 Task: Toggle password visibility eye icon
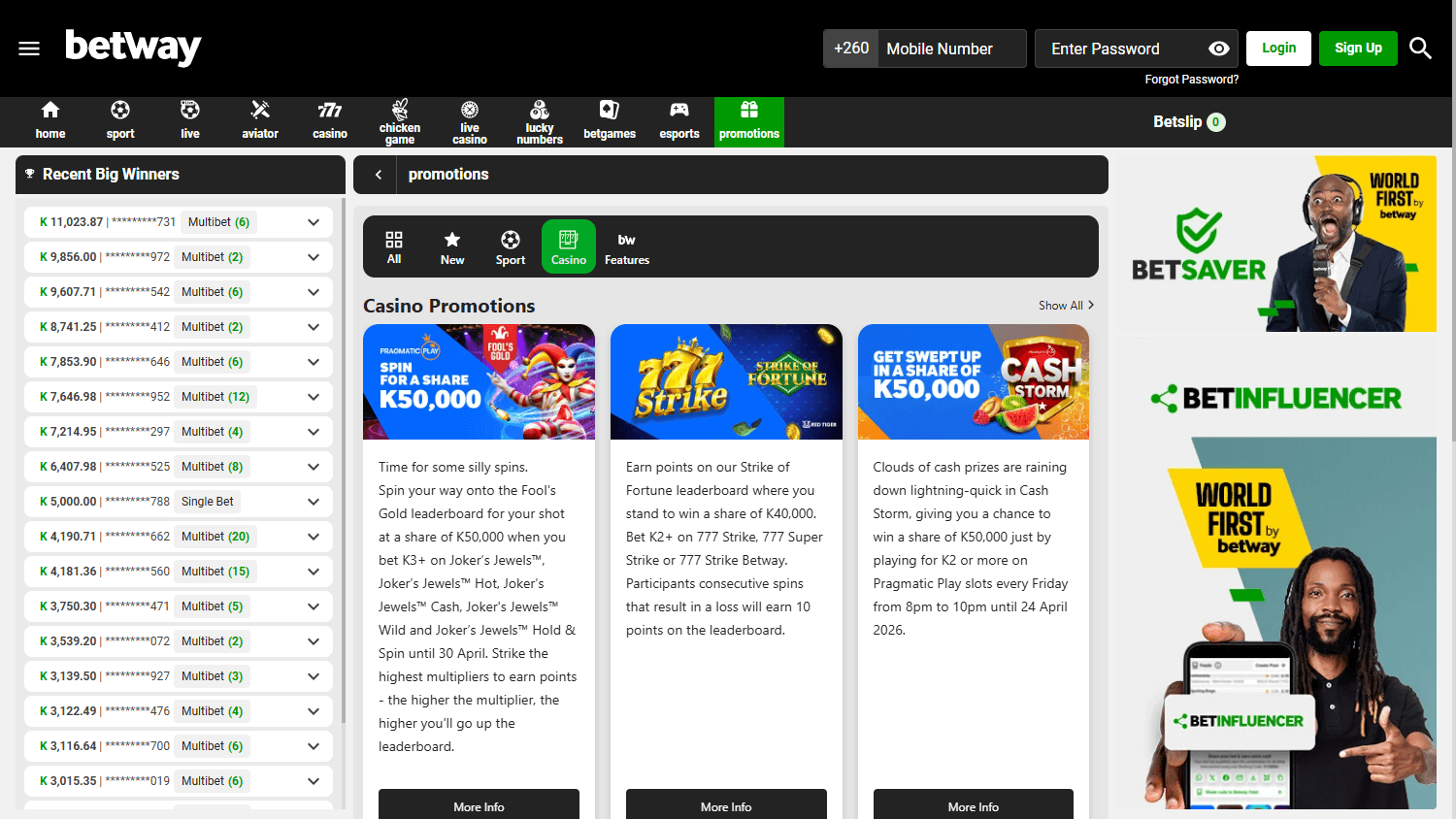tap(1219, 49)
